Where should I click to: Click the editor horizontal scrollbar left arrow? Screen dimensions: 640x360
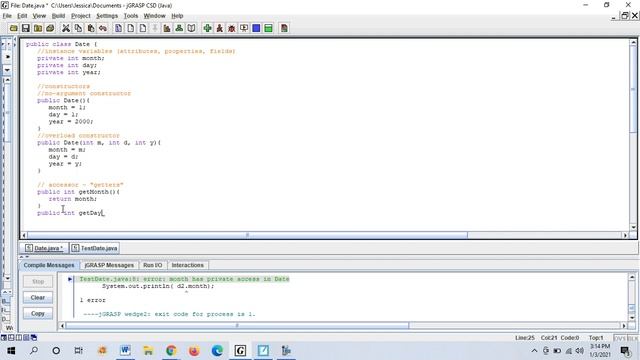click(24, 235)
